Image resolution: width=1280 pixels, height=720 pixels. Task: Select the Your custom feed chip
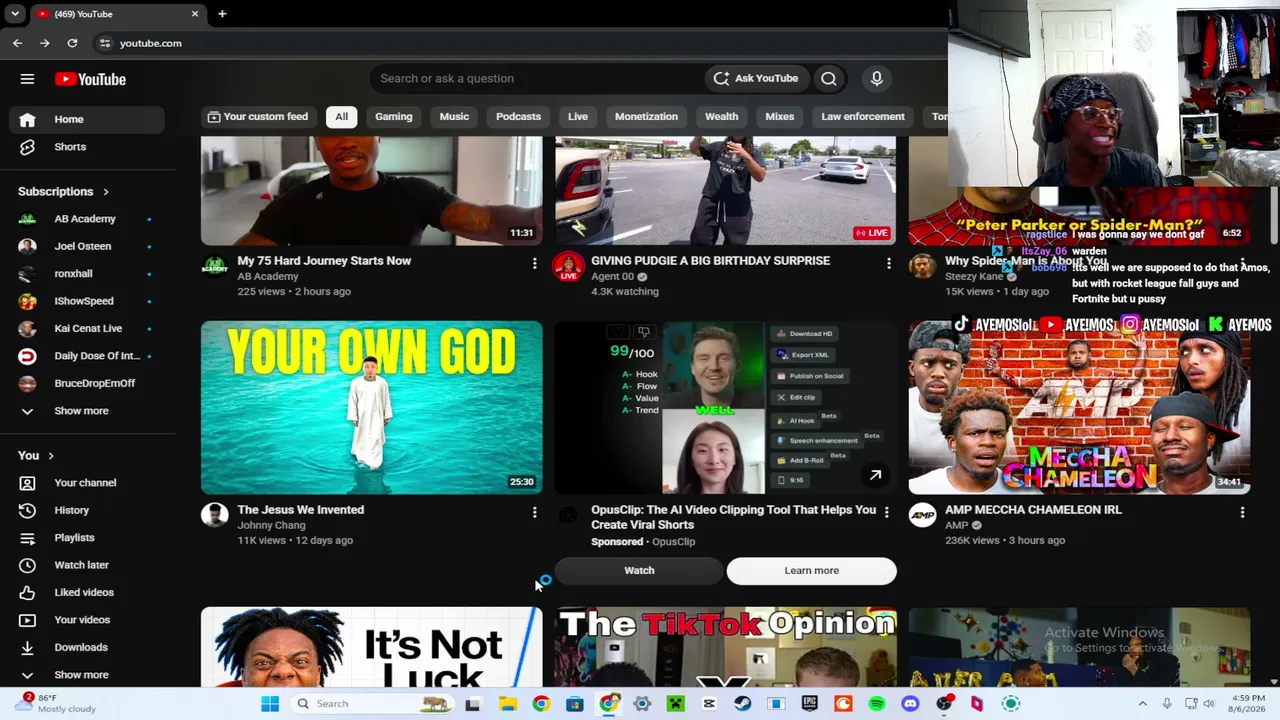258,117
